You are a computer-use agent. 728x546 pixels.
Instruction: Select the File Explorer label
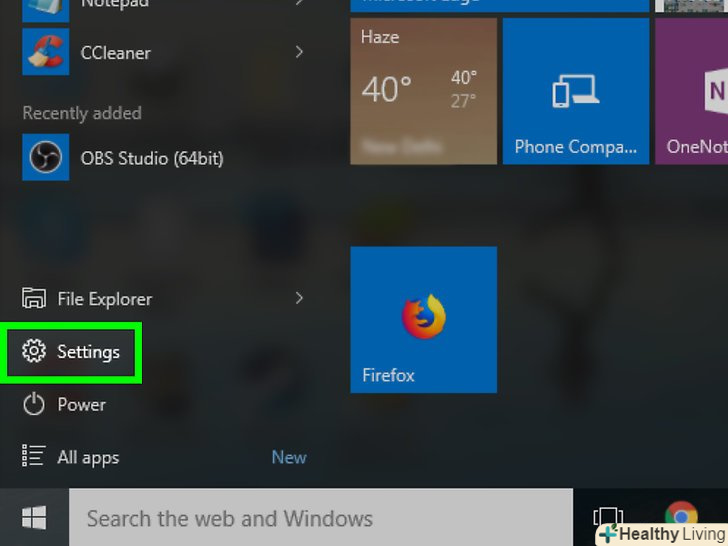(x=105, y=299)
